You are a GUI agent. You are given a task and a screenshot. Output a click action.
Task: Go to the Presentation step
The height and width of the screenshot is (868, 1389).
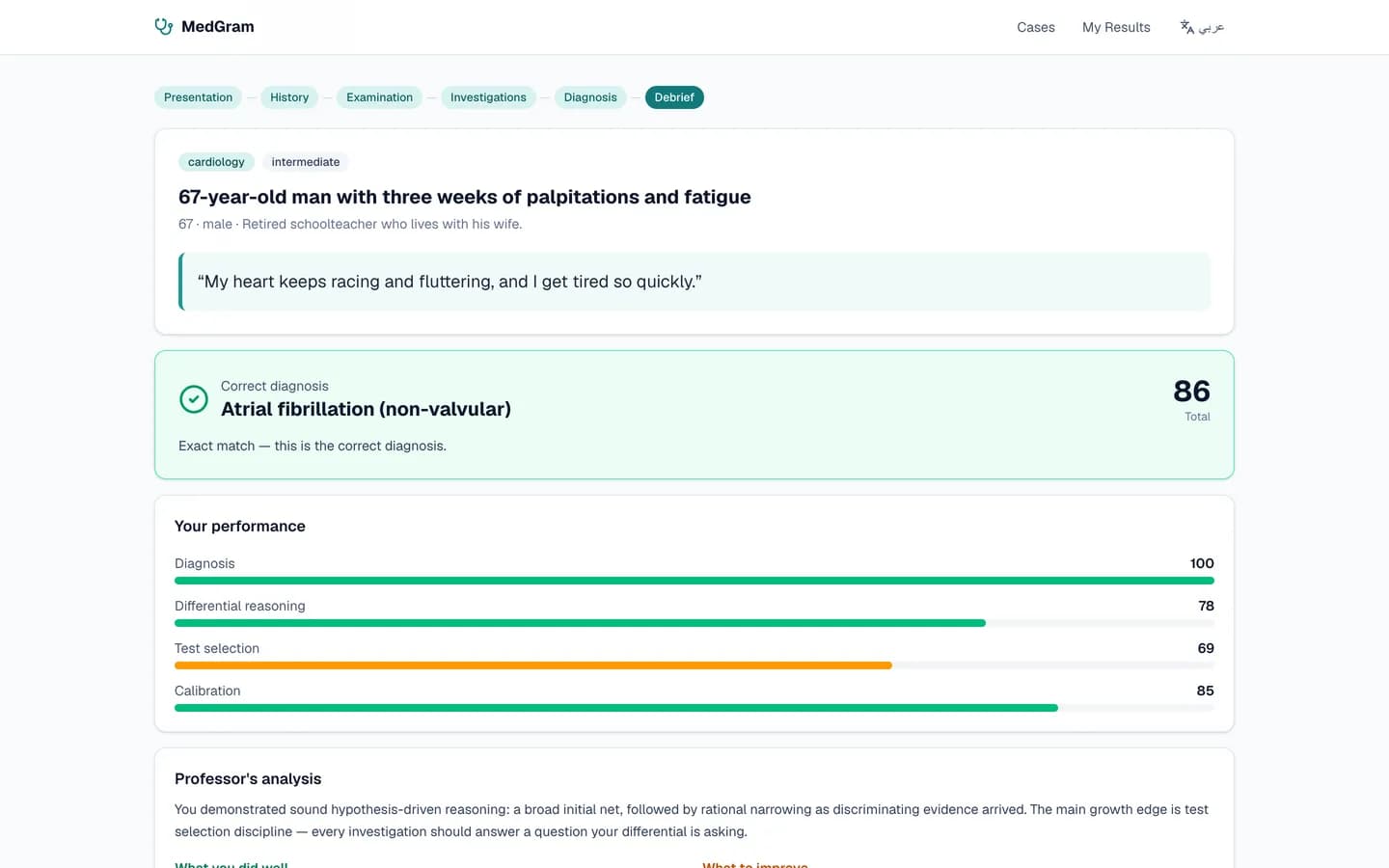[x=198, y=97]
